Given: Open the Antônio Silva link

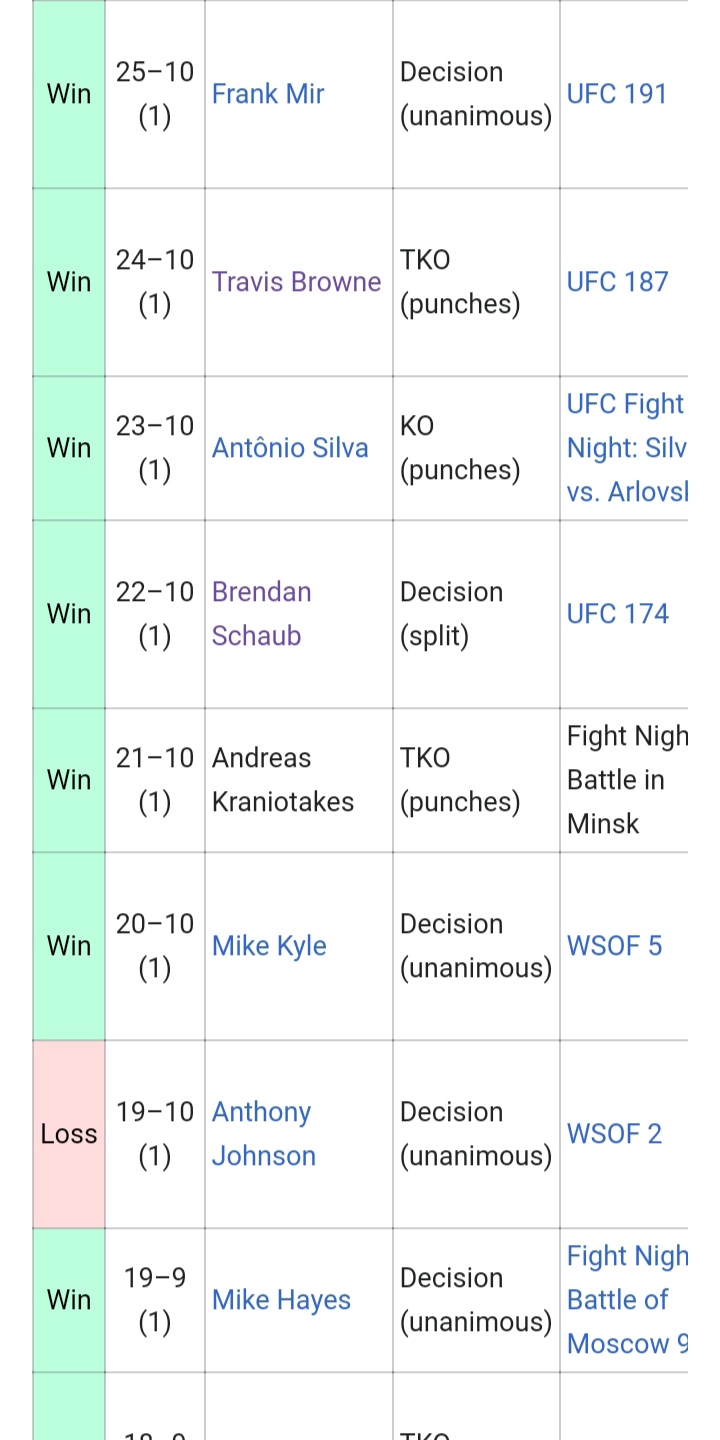Looking at the screenshot, I should click(290, 448).
